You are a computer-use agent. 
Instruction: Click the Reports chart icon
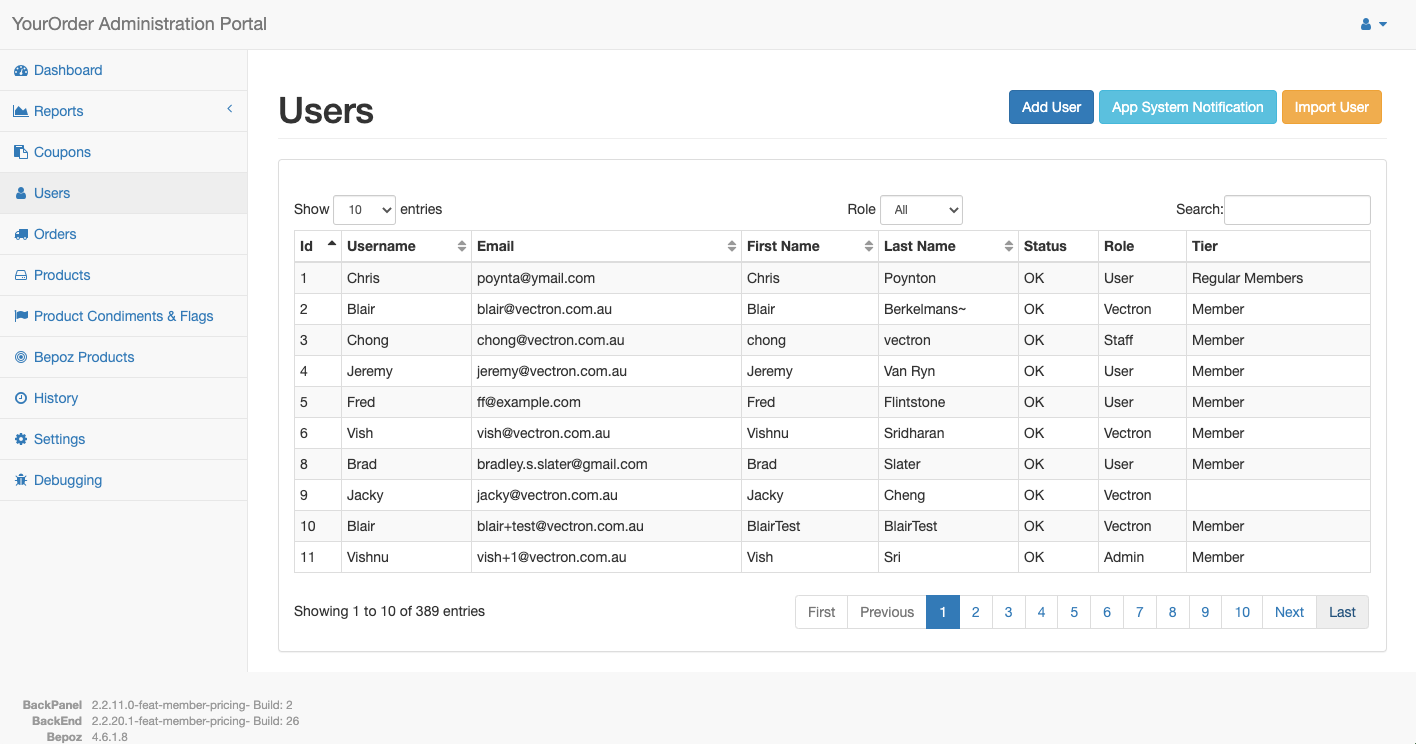coord(21,112)
